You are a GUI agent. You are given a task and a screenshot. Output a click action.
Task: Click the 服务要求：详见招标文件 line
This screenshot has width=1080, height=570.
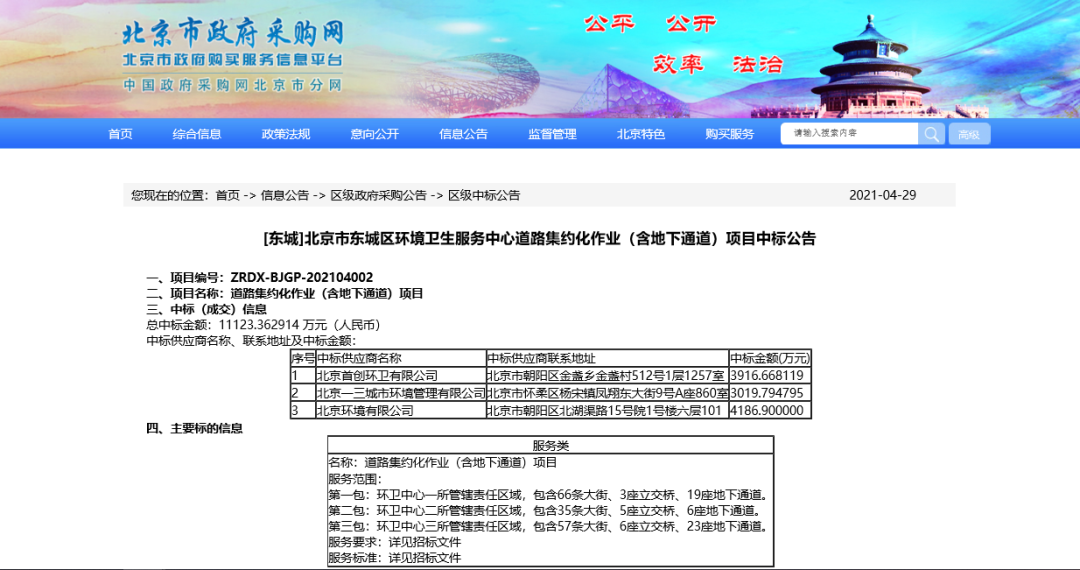(395, 542)
